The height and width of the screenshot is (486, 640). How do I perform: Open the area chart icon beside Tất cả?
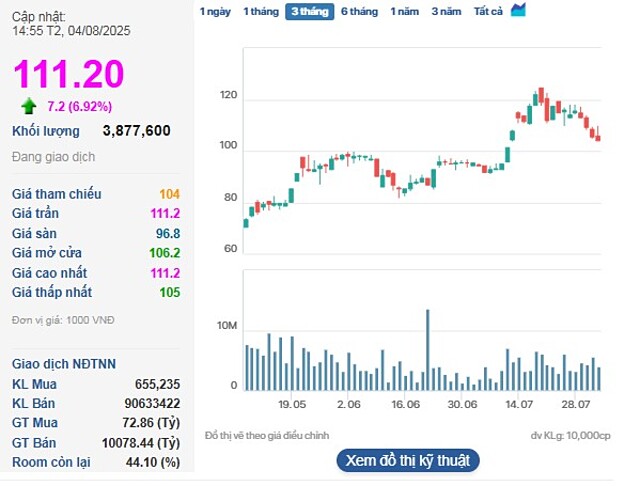pyautogui.click(x=518, y=10)
